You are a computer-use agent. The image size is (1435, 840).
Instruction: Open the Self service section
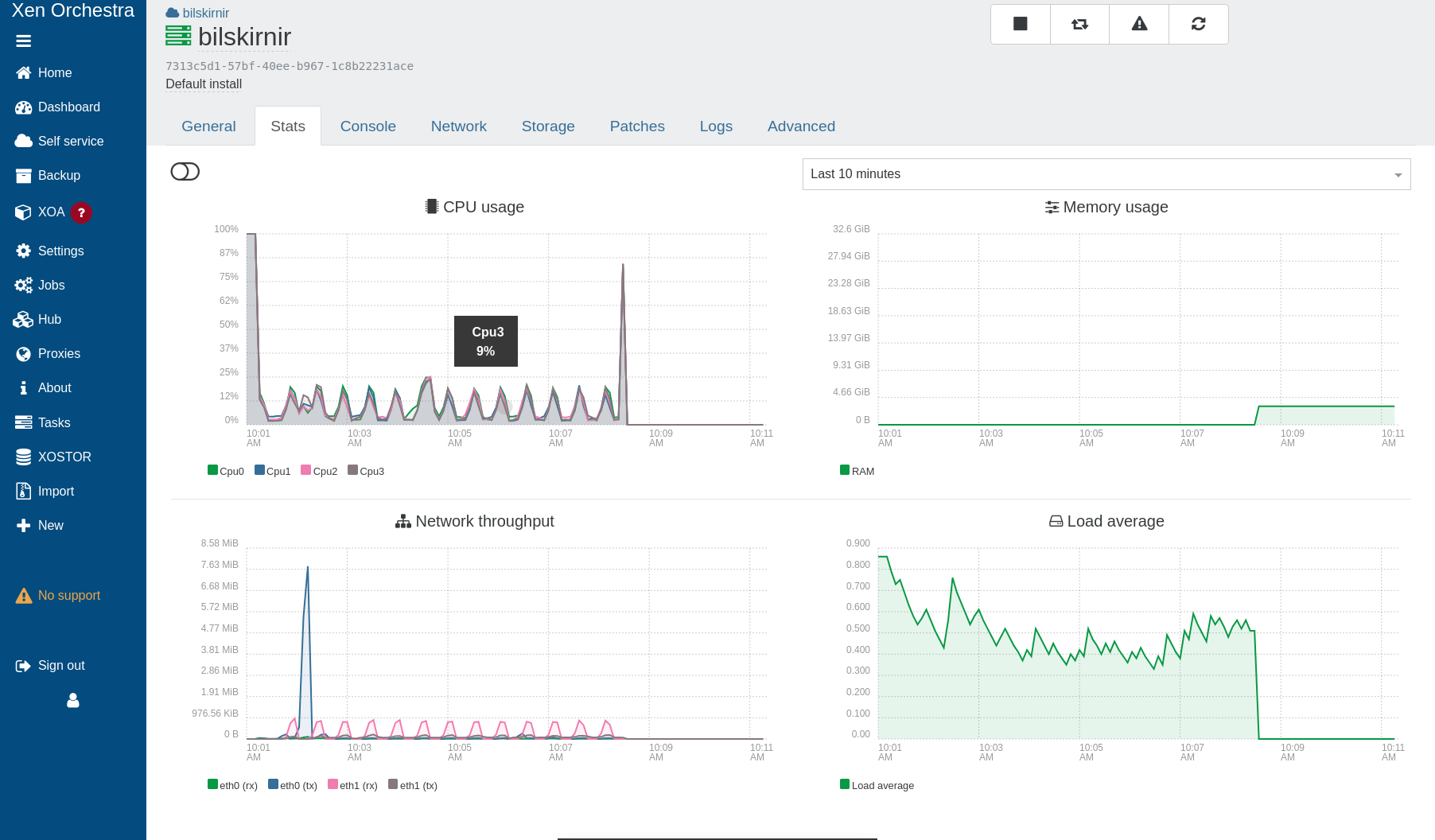coord(59,141)
